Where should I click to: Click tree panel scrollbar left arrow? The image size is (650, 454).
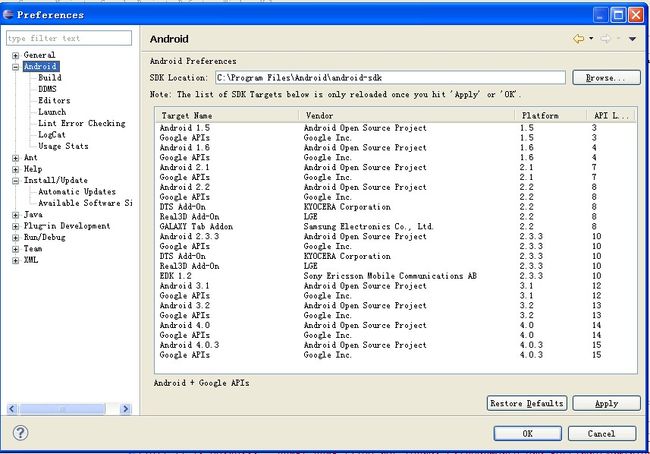[x=12, y=409]
